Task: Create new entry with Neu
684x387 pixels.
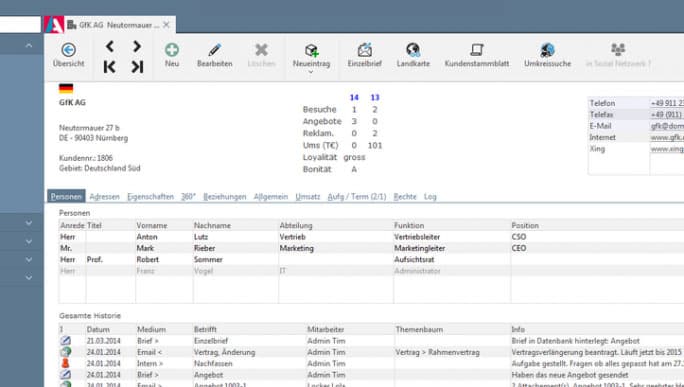Action: 172,55
